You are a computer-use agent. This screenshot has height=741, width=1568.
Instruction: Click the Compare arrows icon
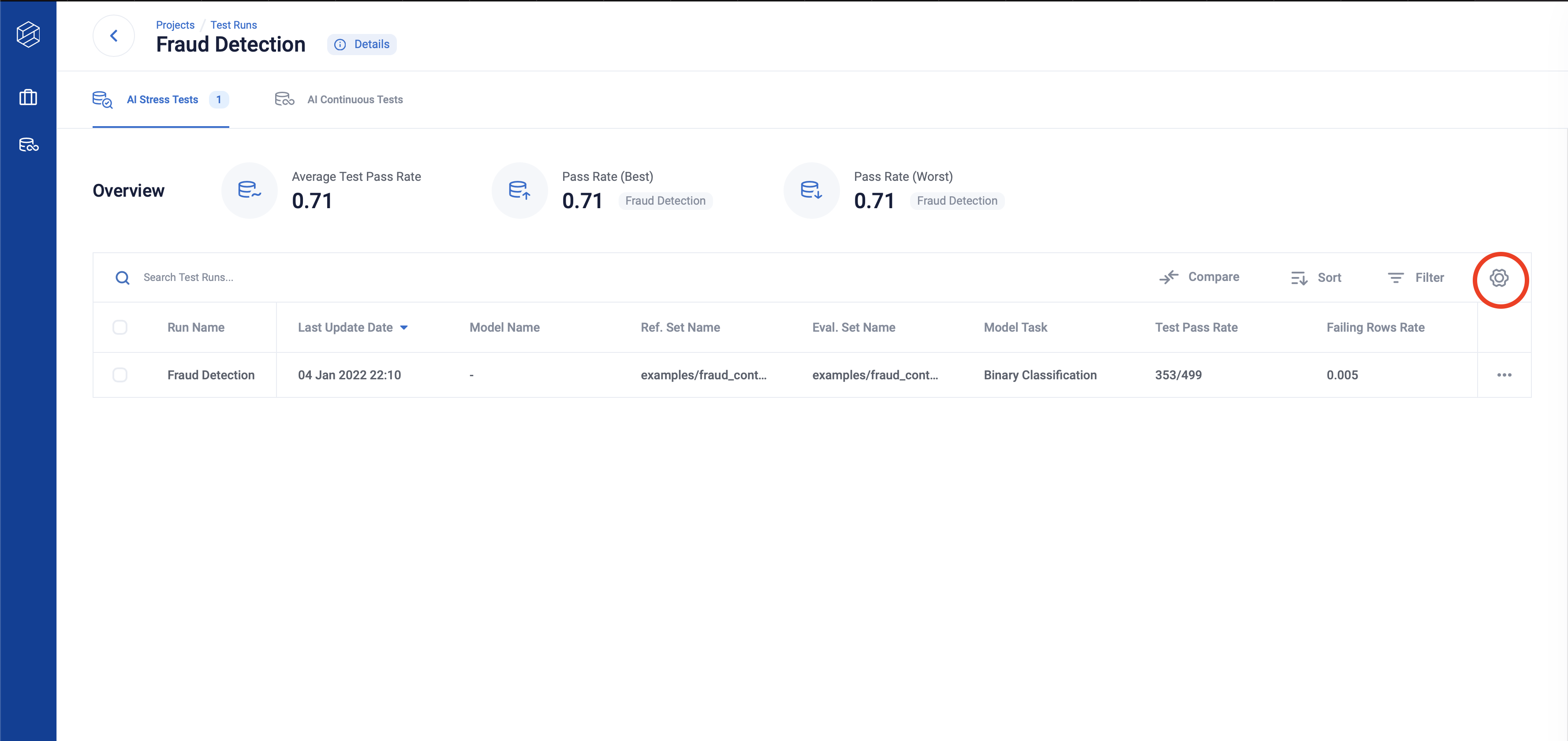(x=1169, y=277)
